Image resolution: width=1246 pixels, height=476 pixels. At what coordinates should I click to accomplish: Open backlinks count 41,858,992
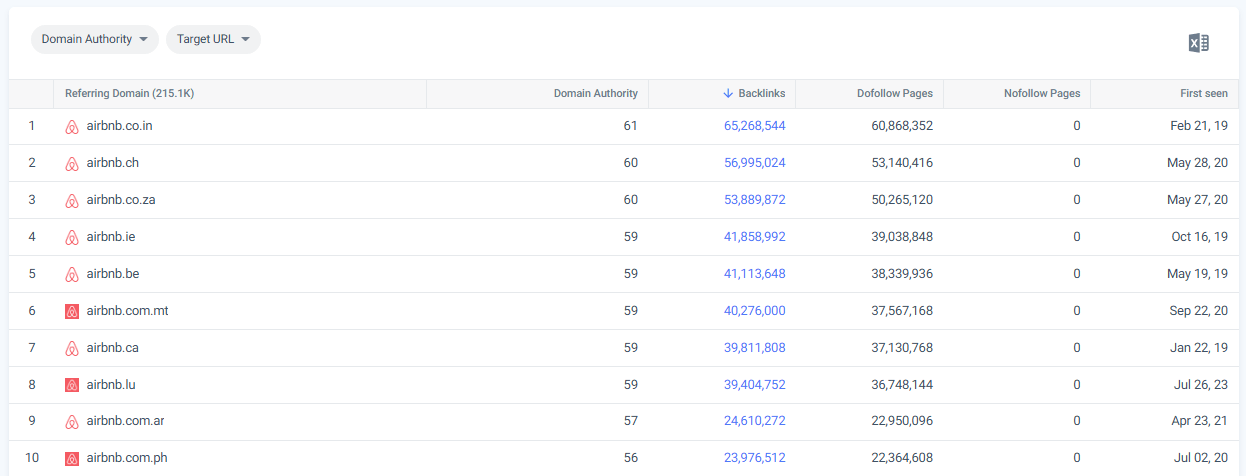click(755, 237)
